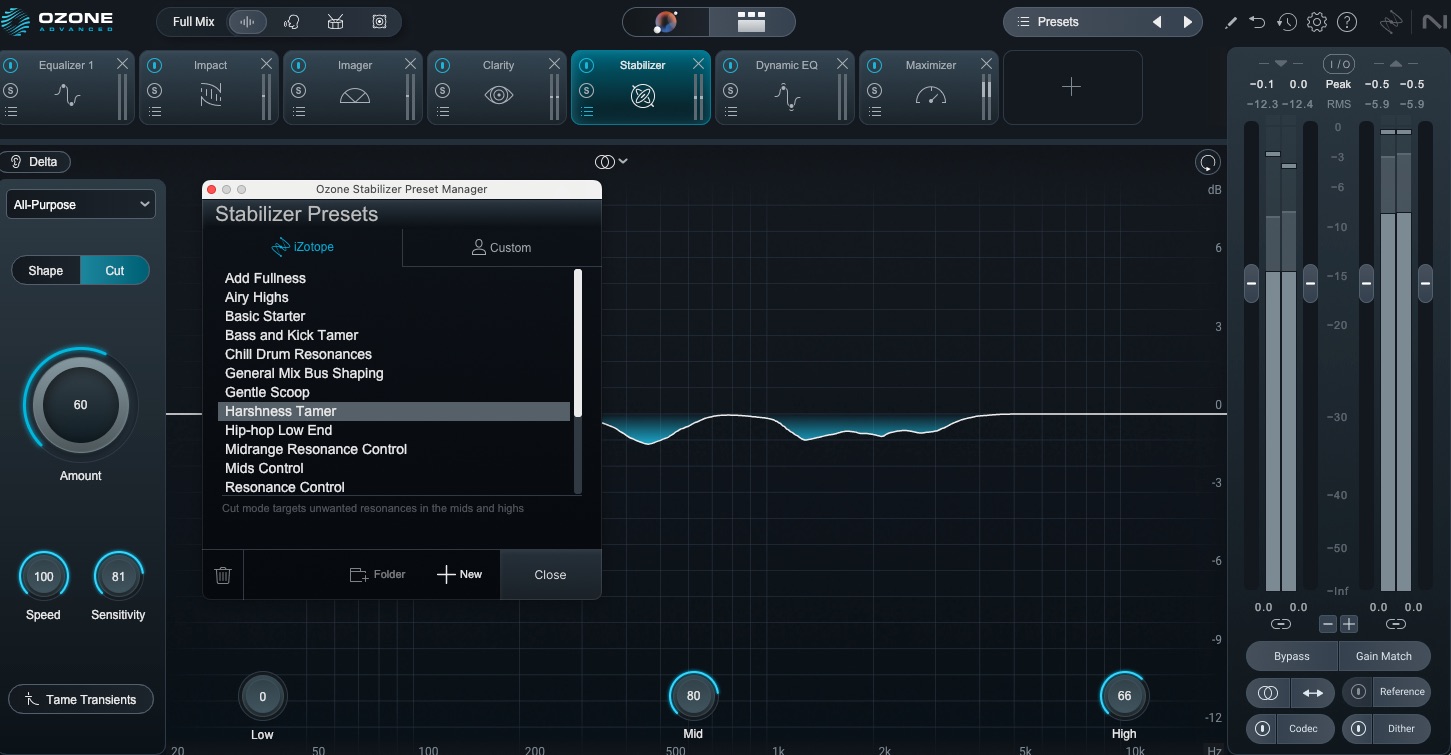Viewport: 1451px width, 755px height.
Task: Click the empty slot to add a module
Action: coord(1071,87)
